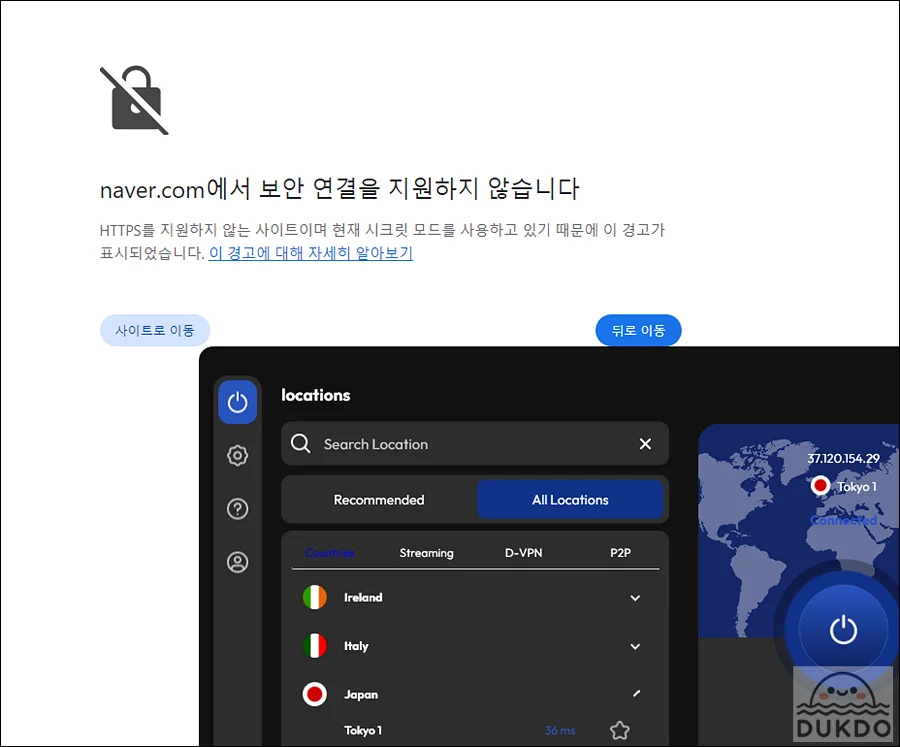
Task: Select the Streaming category tab
Action: [x=426, y=553]
